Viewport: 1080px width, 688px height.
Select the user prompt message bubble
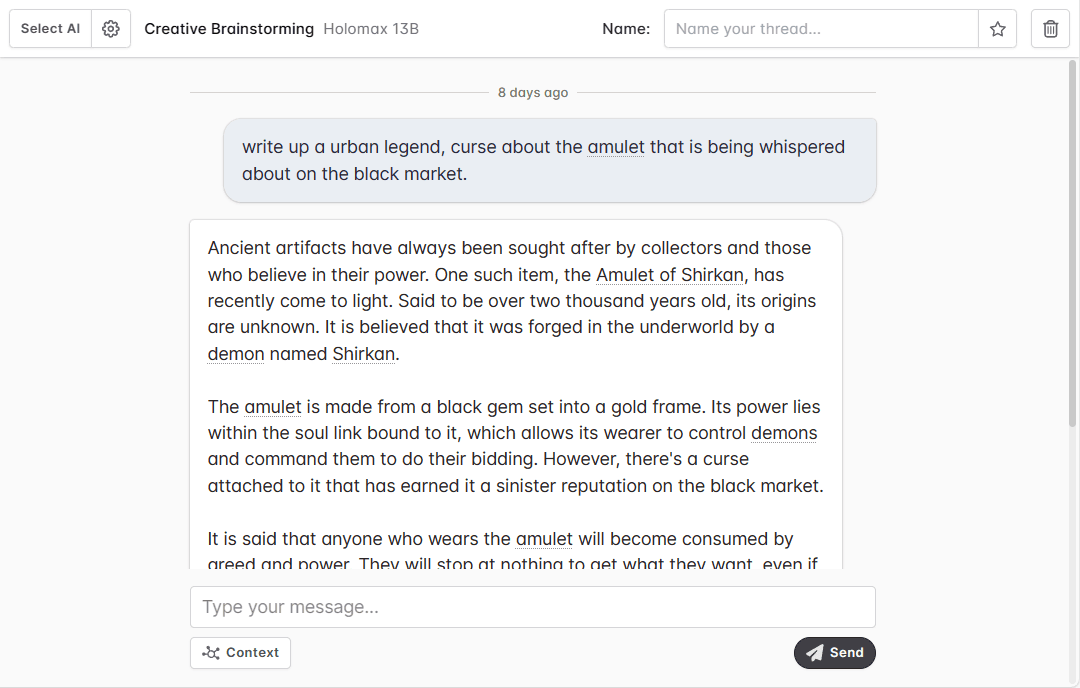[549, 160]
